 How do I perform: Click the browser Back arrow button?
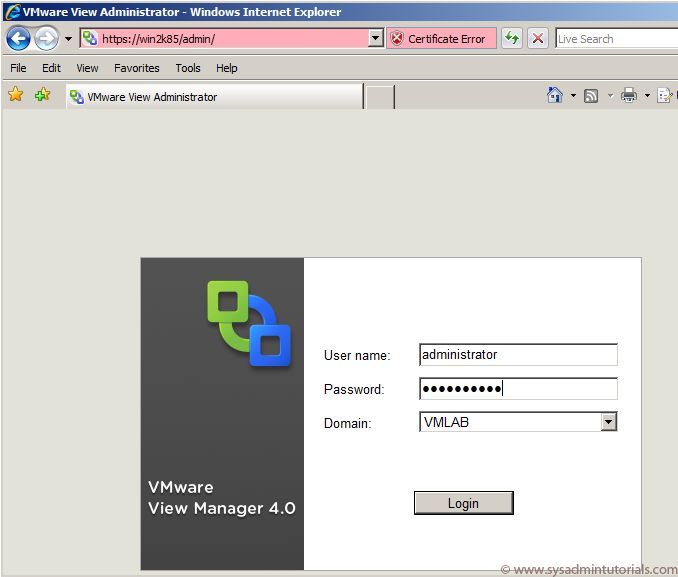click(18, 38)
